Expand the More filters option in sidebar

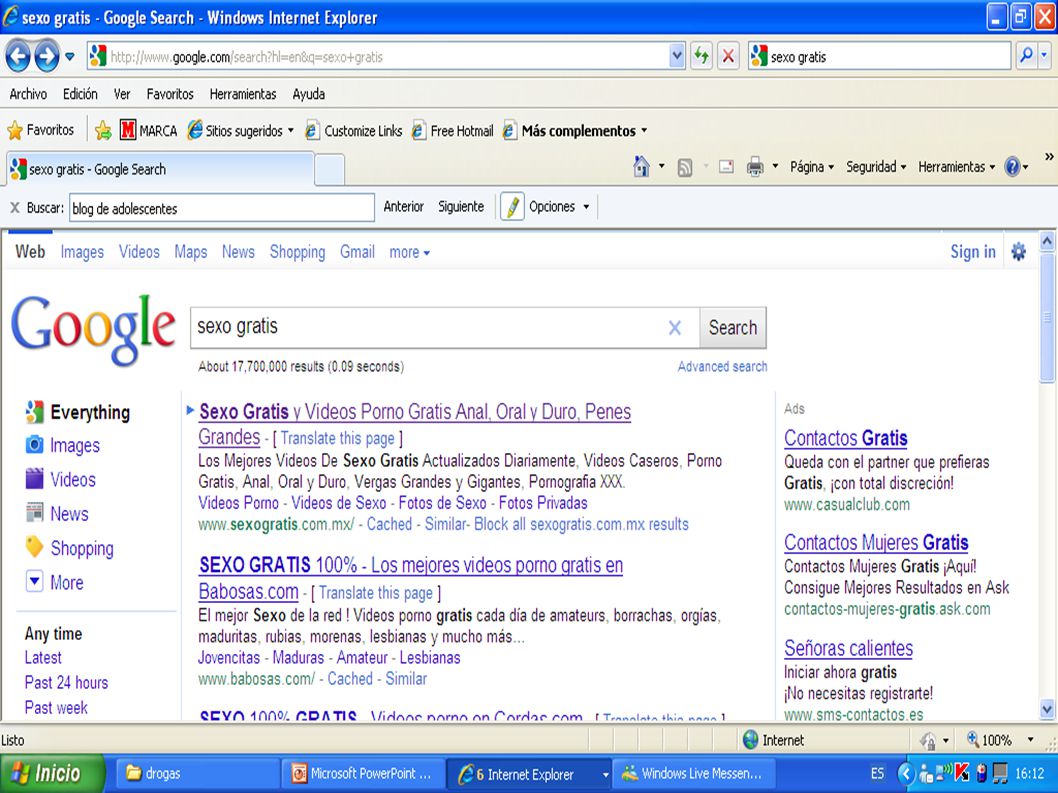point(55,582)
